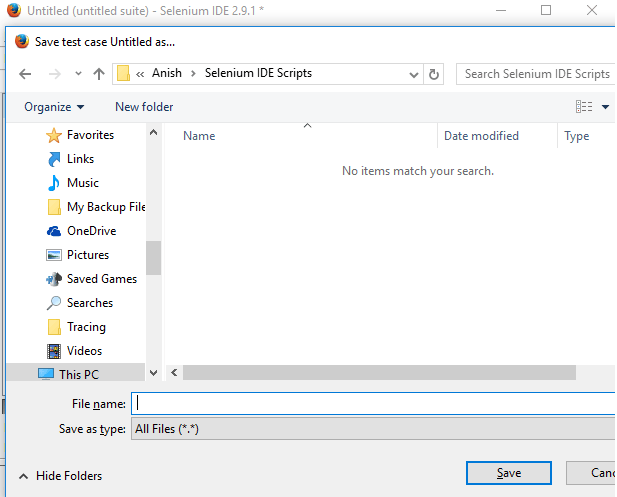The height and width of the screenshot is (497, 617).
Task: Focus the File name input field
Action: point(373,403)
